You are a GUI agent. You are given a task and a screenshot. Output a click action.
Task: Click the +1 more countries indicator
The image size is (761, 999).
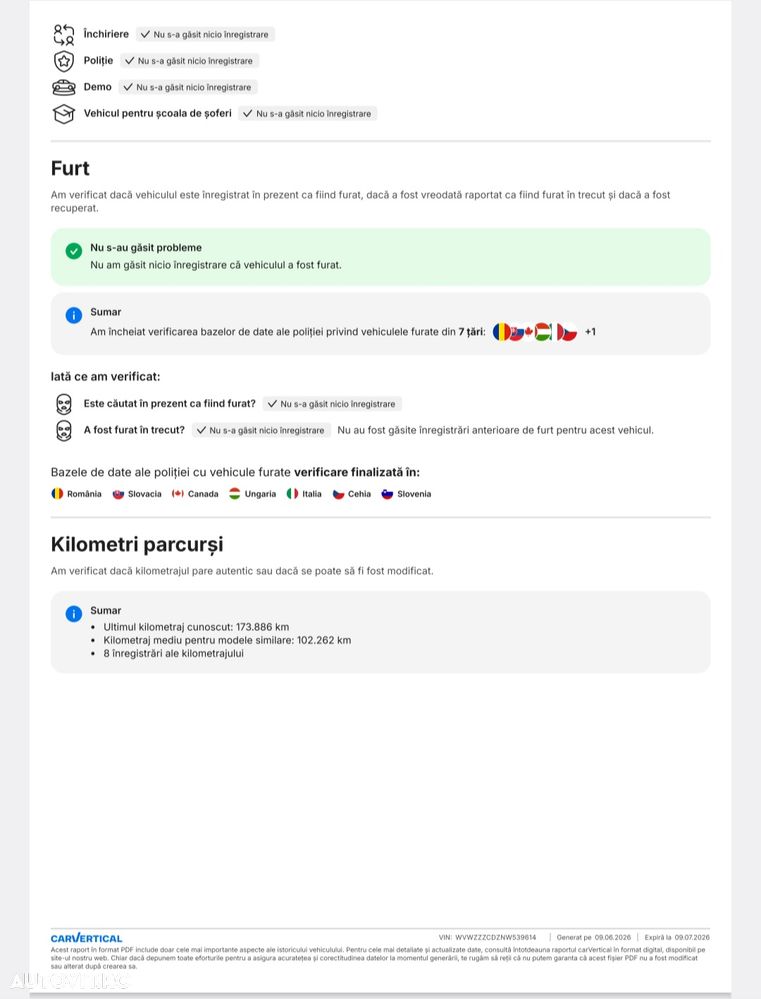[x=590, y=332]
